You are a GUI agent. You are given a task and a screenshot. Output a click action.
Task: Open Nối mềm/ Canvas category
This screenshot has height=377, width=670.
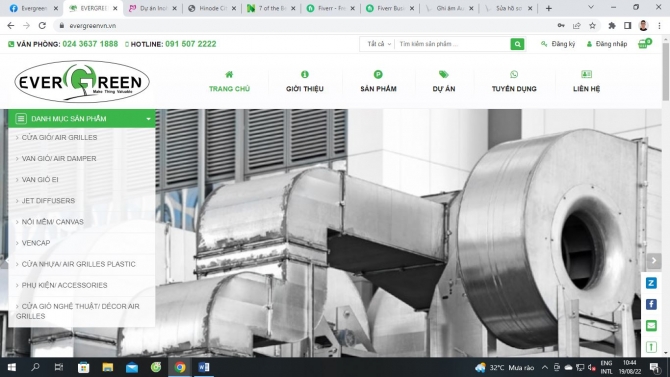(52, 222)
